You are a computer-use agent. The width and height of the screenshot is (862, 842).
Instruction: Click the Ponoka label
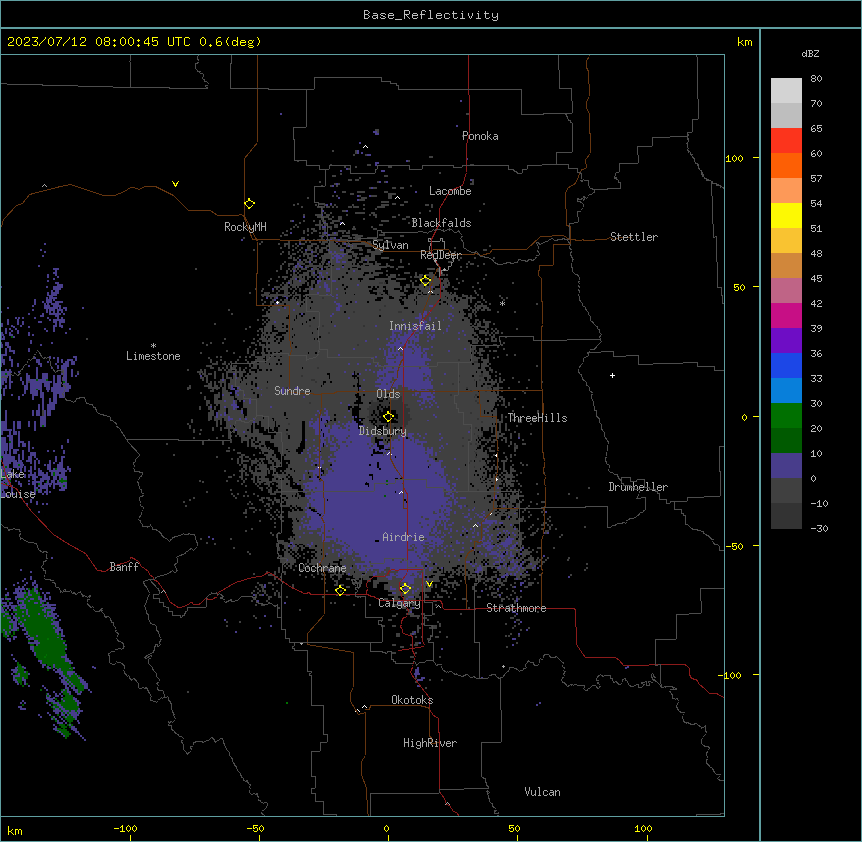(480, 136)
